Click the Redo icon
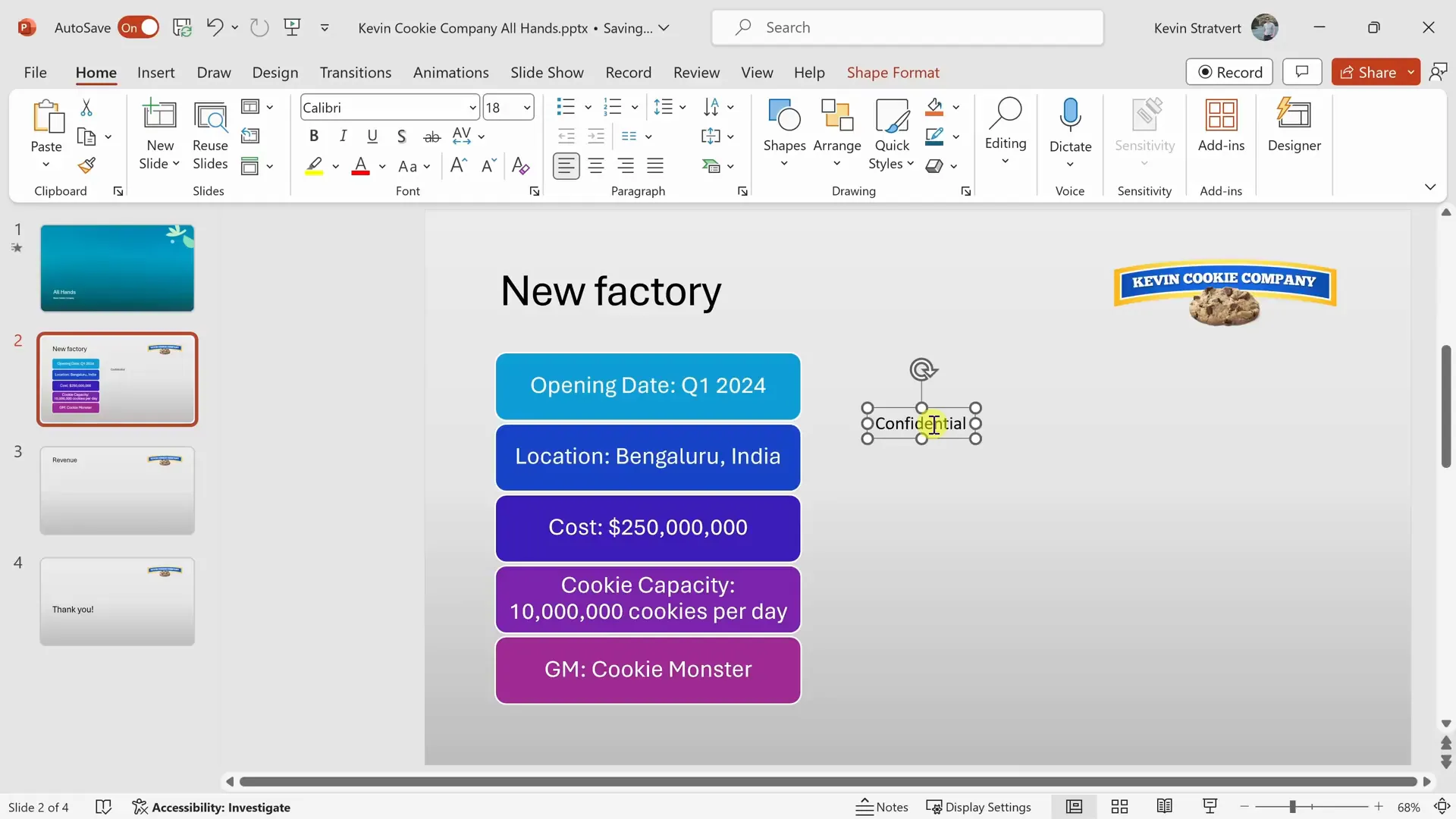The height and width of the screenshot is (819, 1456). pyautogui.click(x=260, y=27)
